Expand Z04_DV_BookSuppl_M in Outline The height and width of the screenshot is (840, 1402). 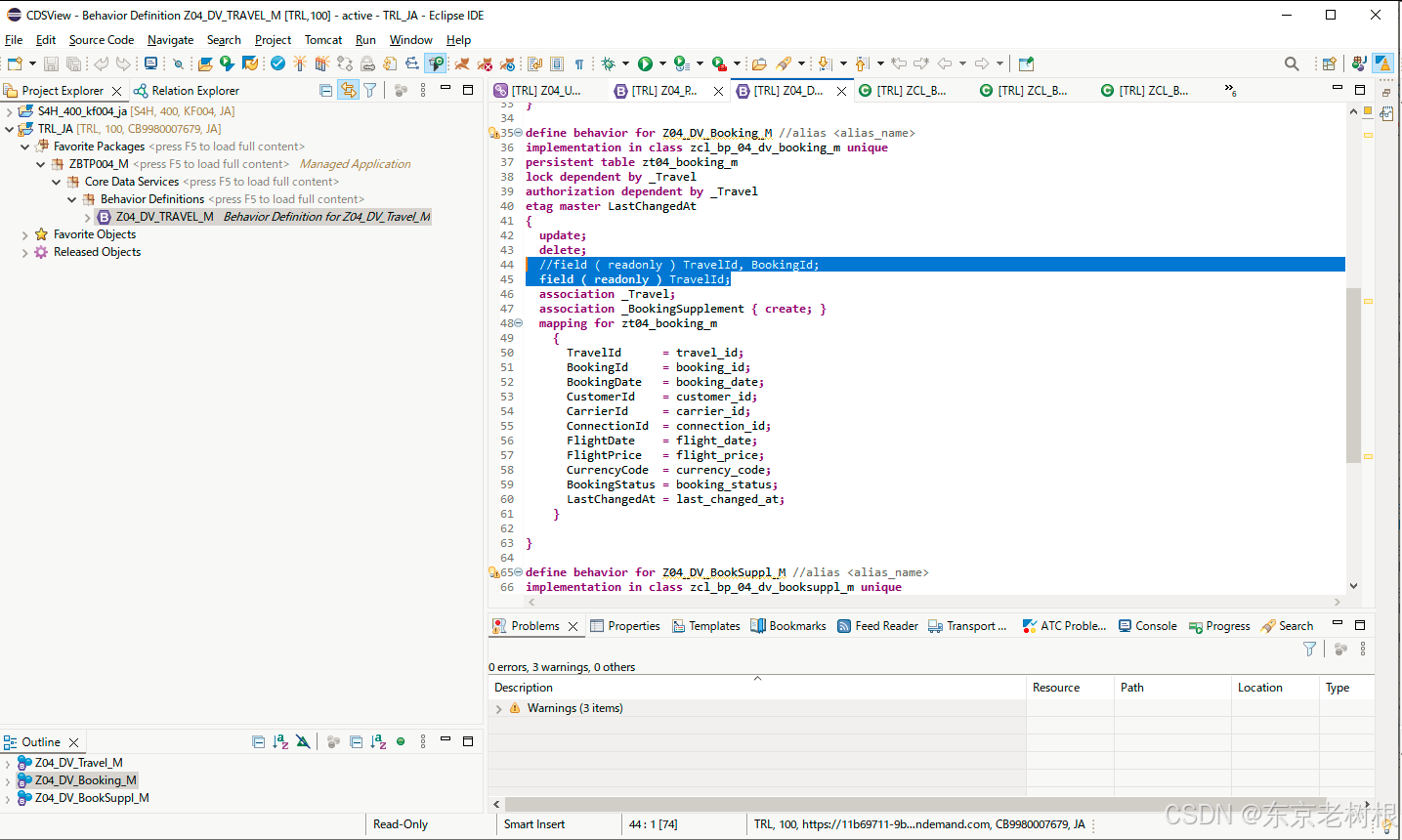click(x=9, y=799)
